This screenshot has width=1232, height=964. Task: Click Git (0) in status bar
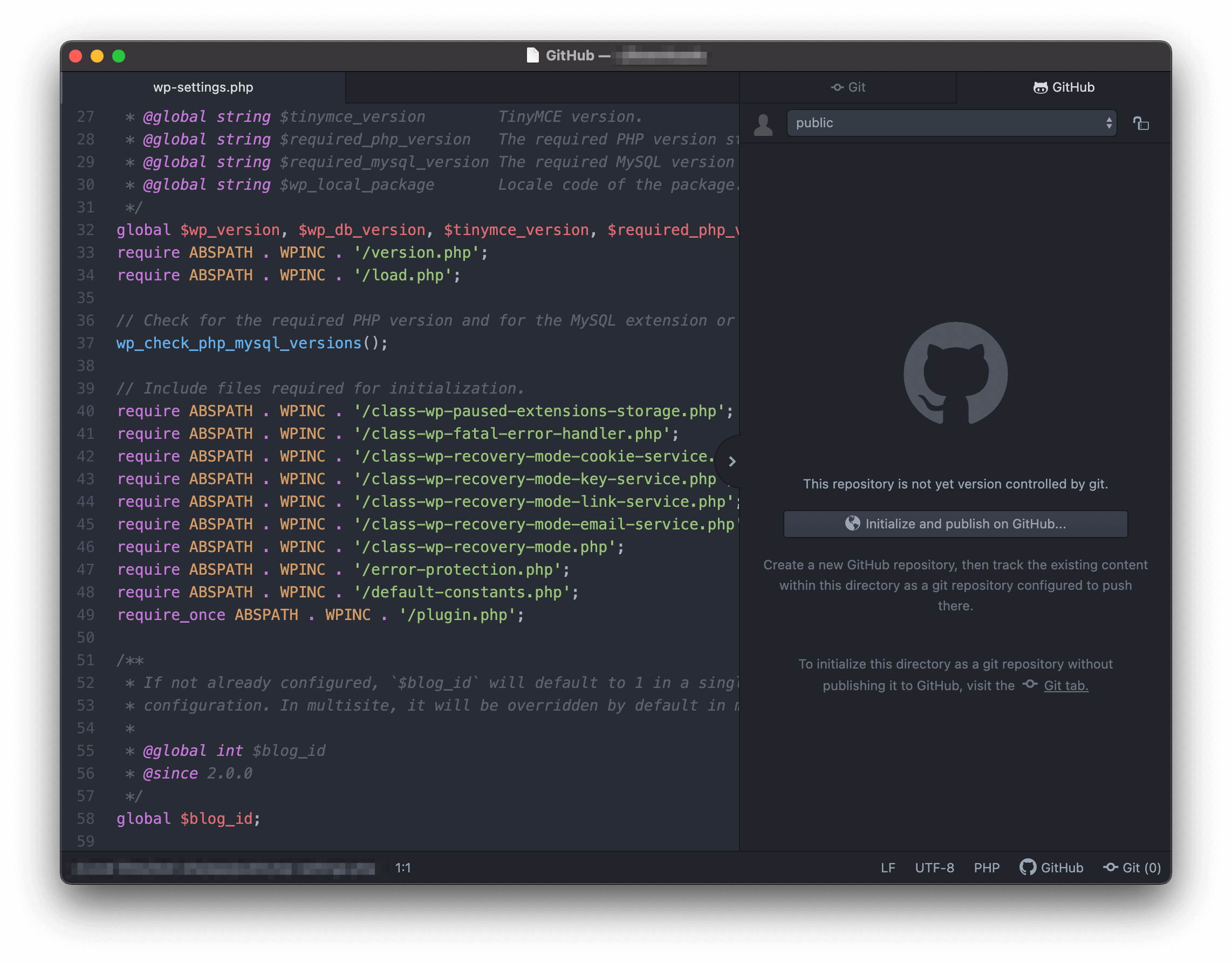coord(1132,867)
